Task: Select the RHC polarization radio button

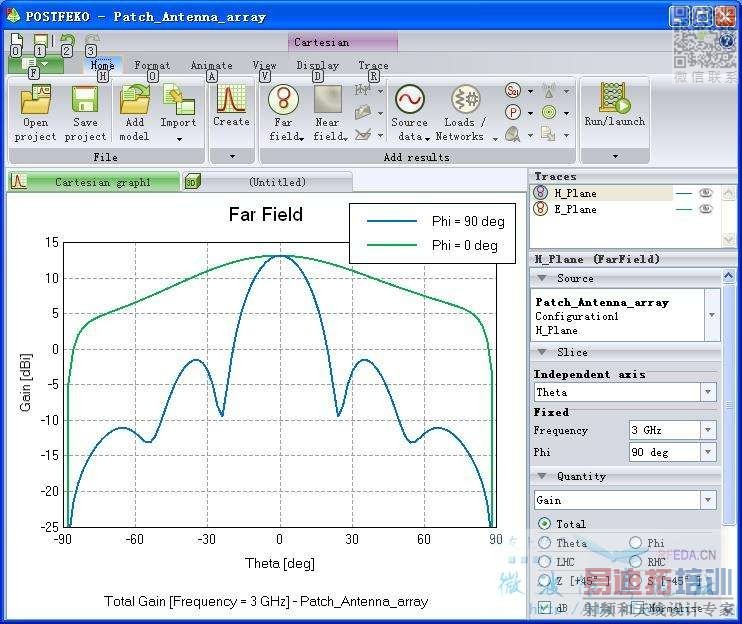Action: 636,562
